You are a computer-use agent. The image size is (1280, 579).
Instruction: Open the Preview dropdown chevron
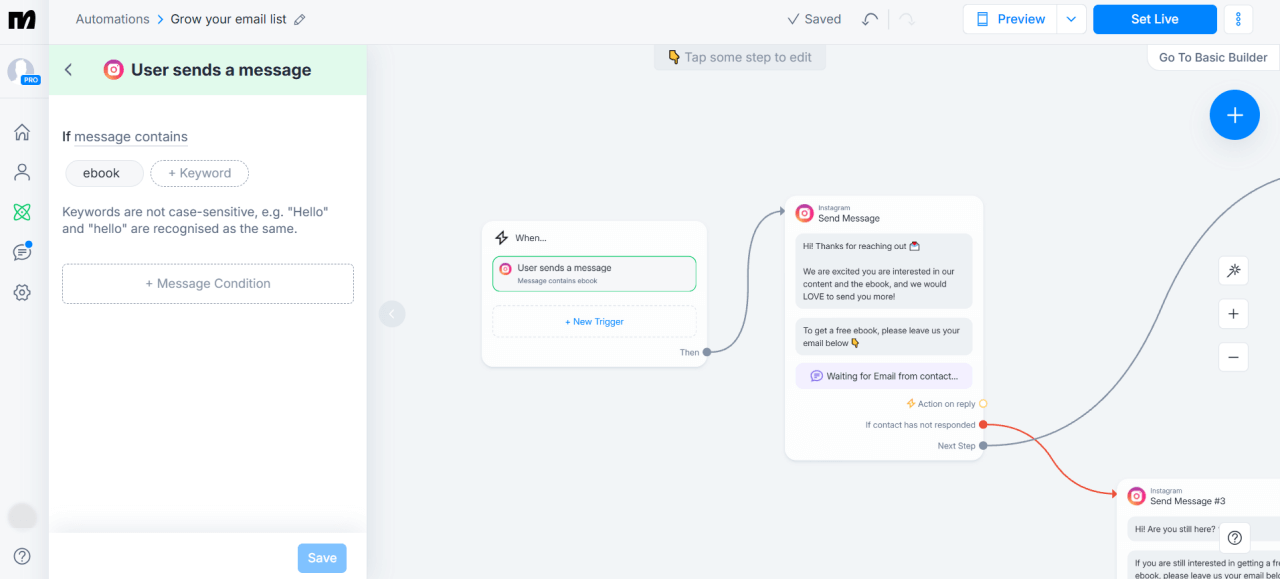click(x=1071, y=18)
